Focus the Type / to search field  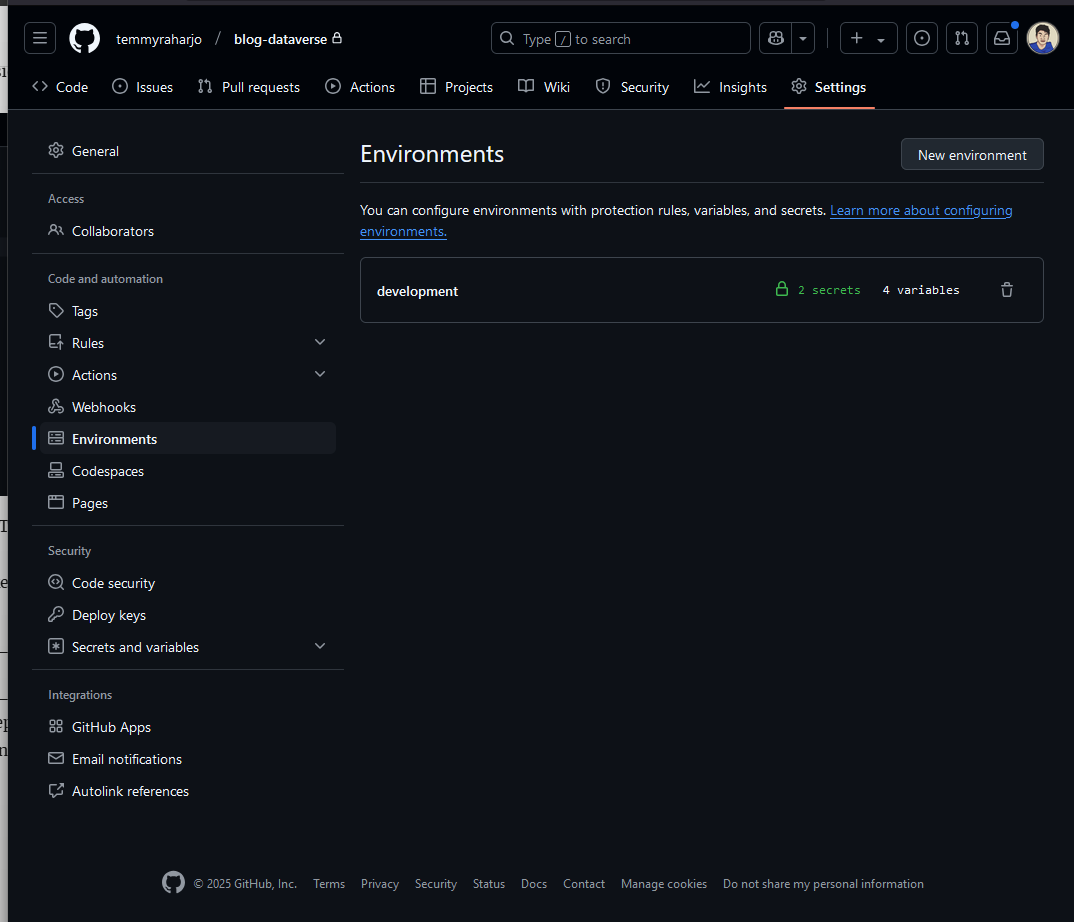pos(621,38)
